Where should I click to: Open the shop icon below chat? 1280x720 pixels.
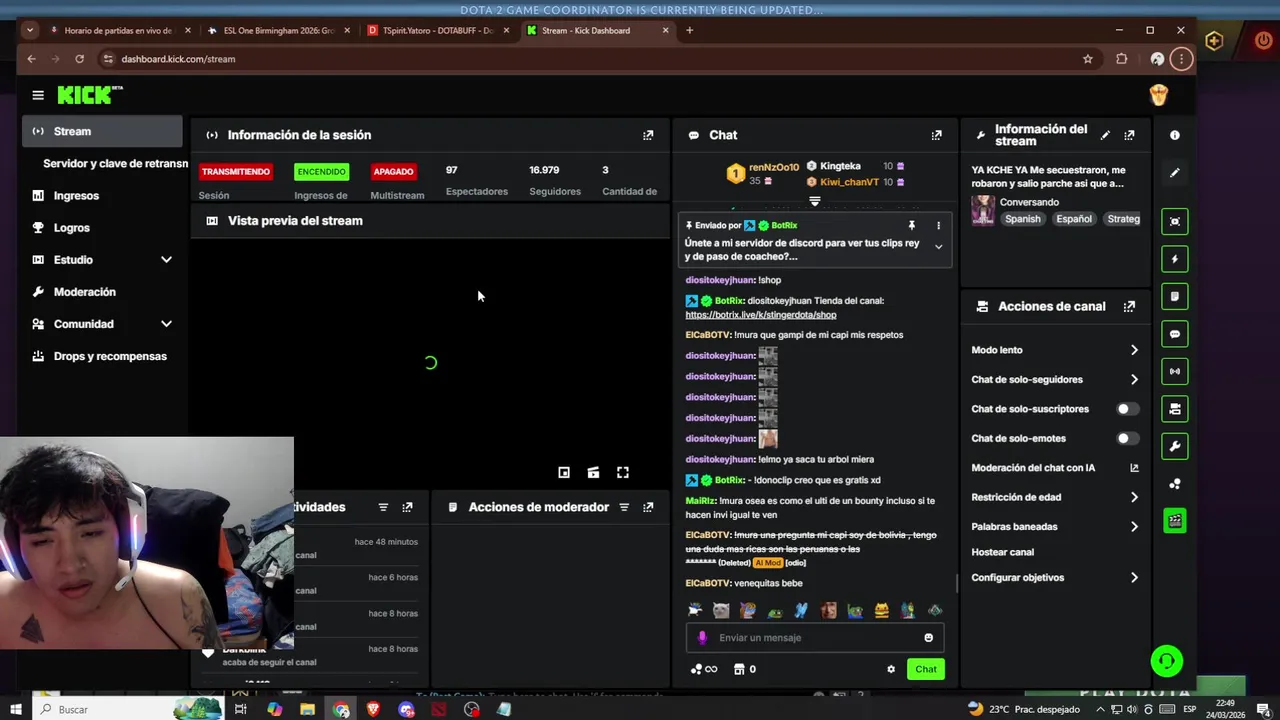click(x=739, y=669)
